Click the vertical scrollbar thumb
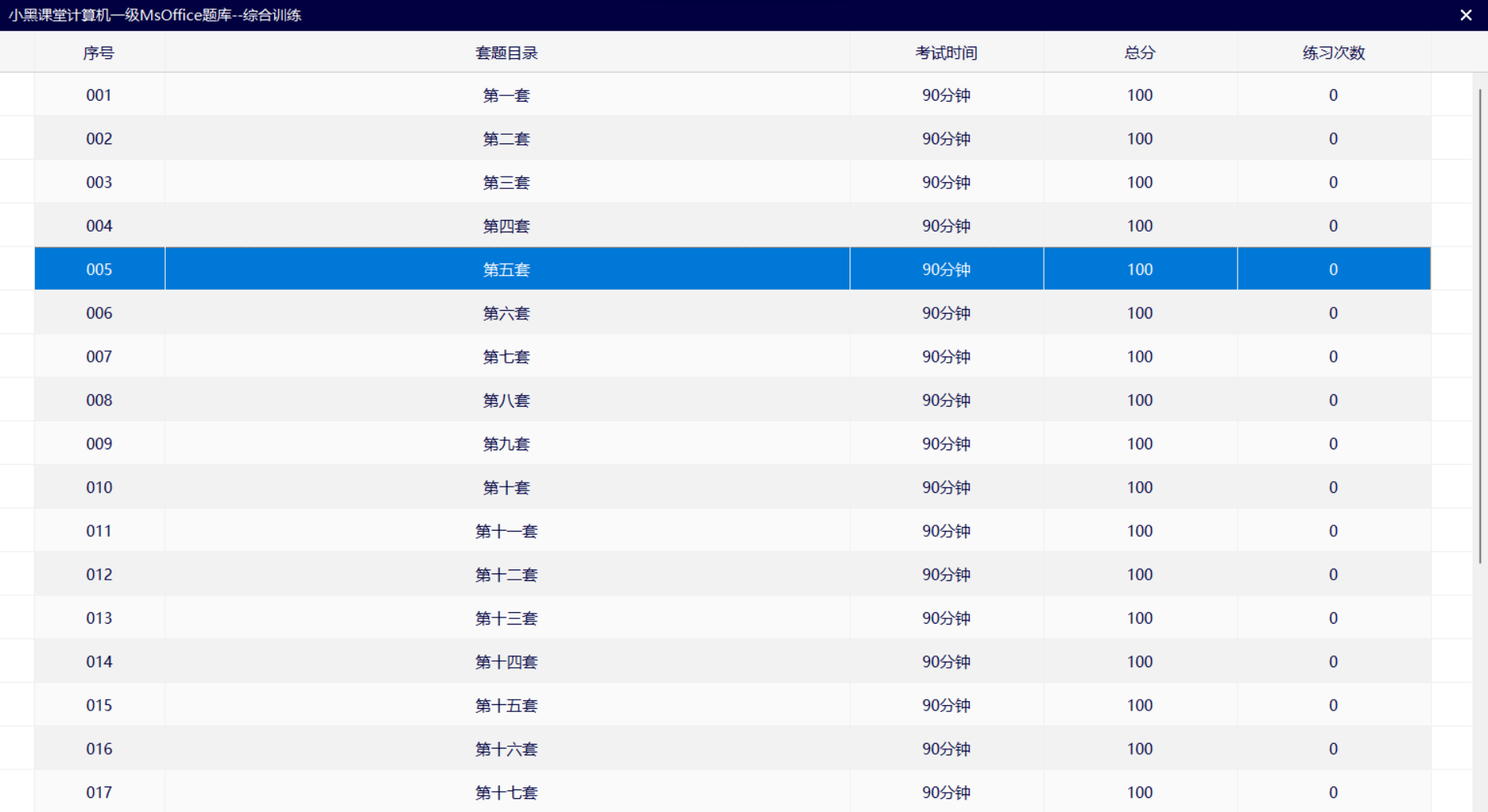 pos(1479,325)
